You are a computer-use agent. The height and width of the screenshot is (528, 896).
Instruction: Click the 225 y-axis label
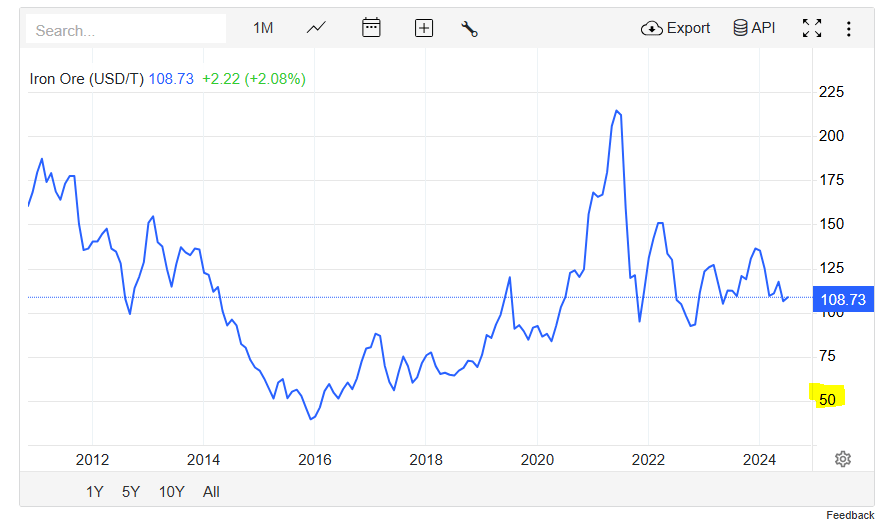[x=831, y=92]
